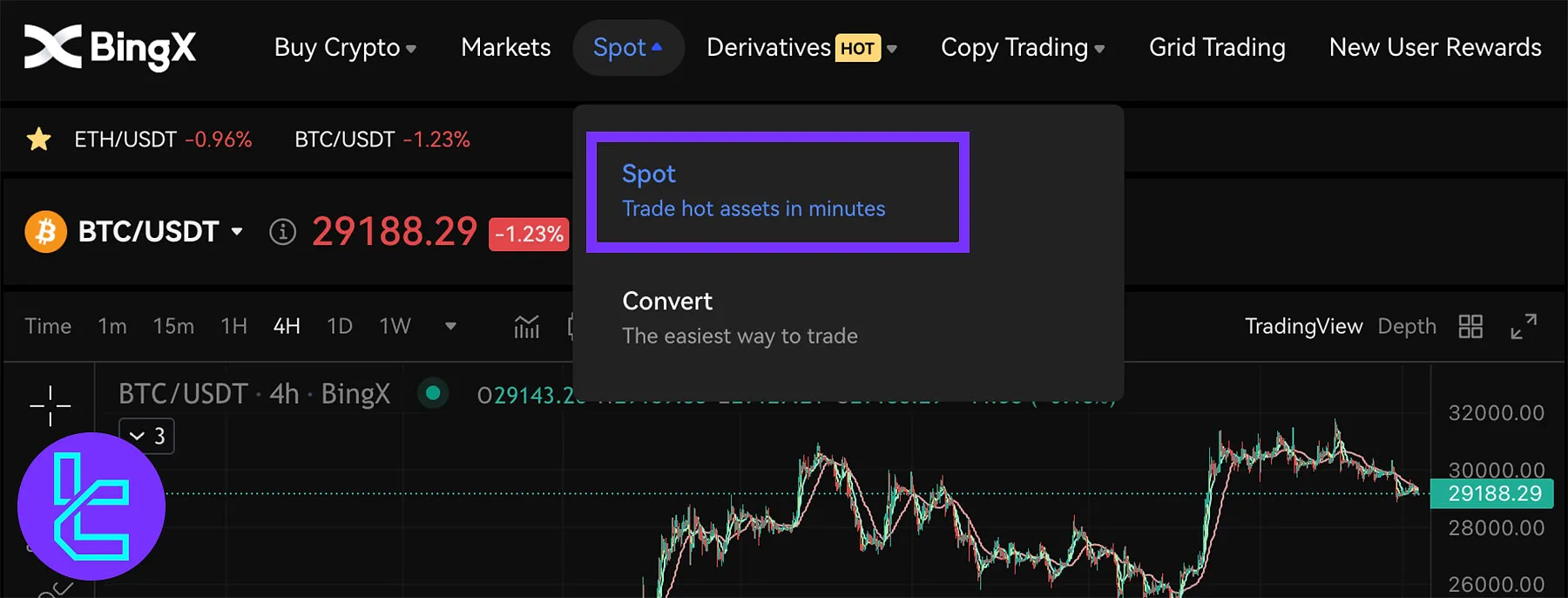Screen dimensions: 1568x598
Task: Toggle the green chart status dot
Action: click(432, 394)
